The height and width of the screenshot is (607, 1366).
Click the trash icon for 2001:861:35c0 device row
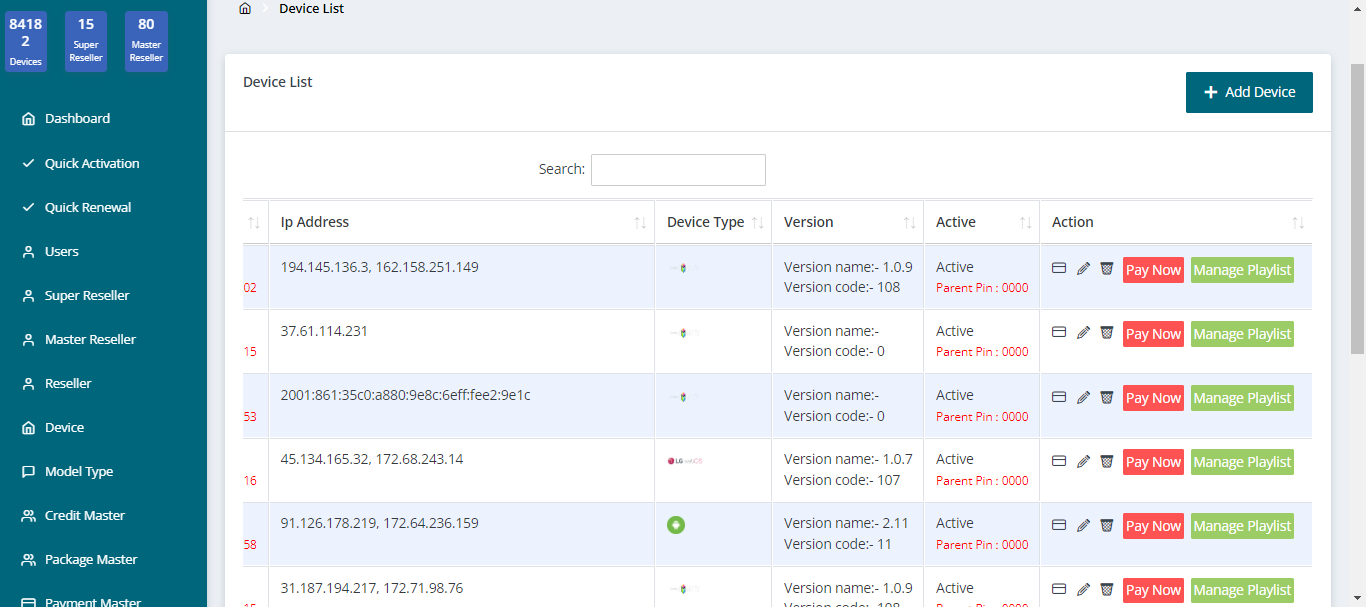coord(1107,397)
